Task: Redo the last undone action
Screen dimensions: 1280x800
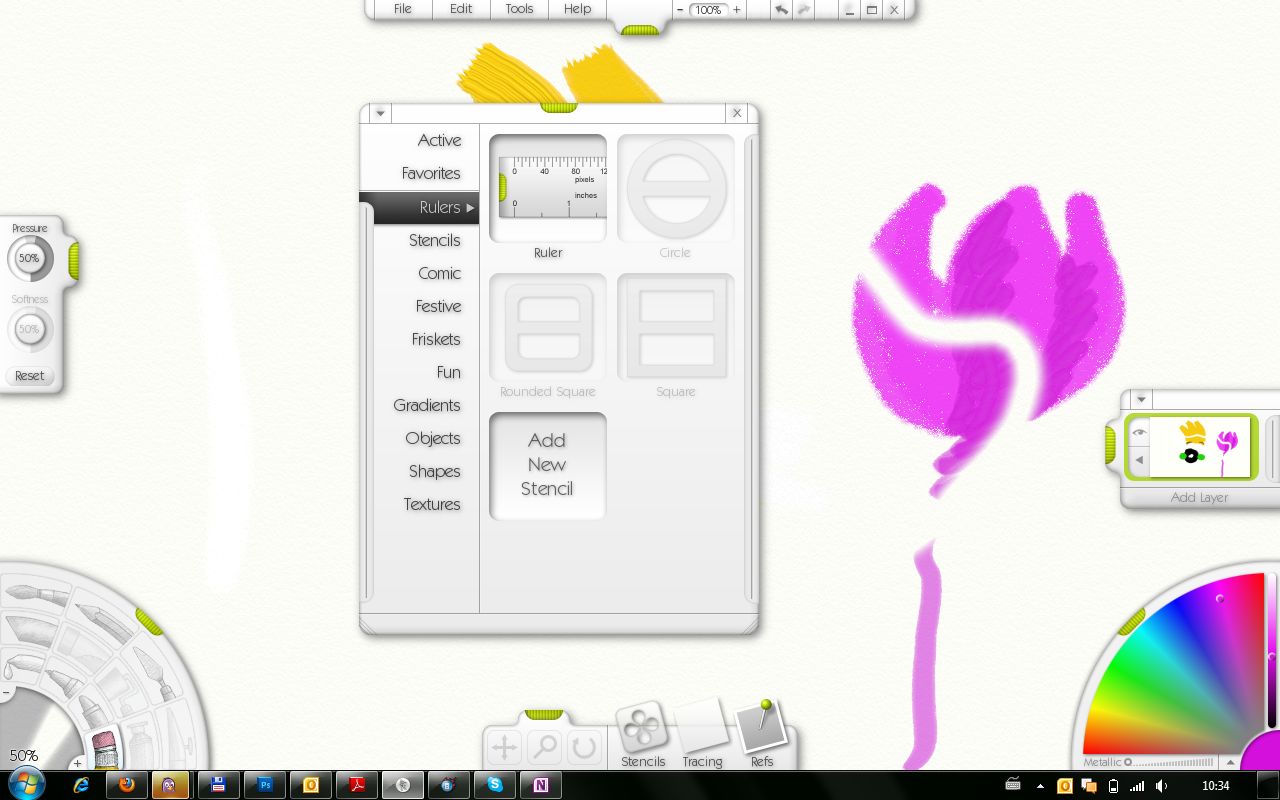Action: (803, 9)
